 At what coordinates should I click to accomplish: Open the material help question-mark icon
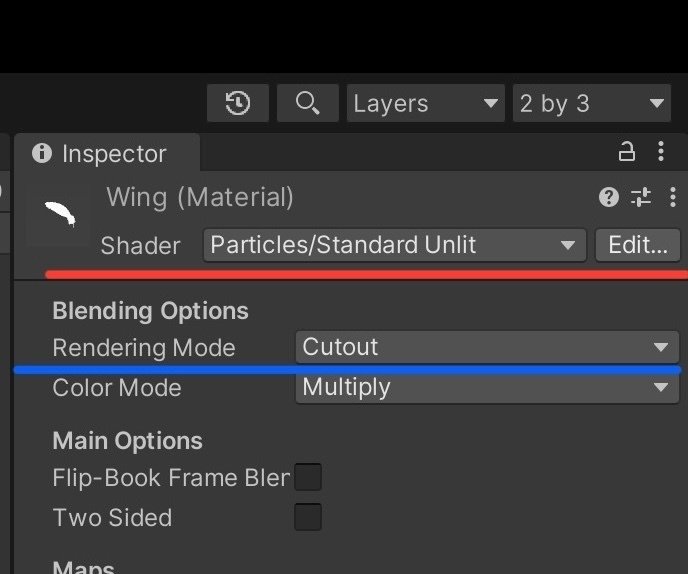[609, 197]
